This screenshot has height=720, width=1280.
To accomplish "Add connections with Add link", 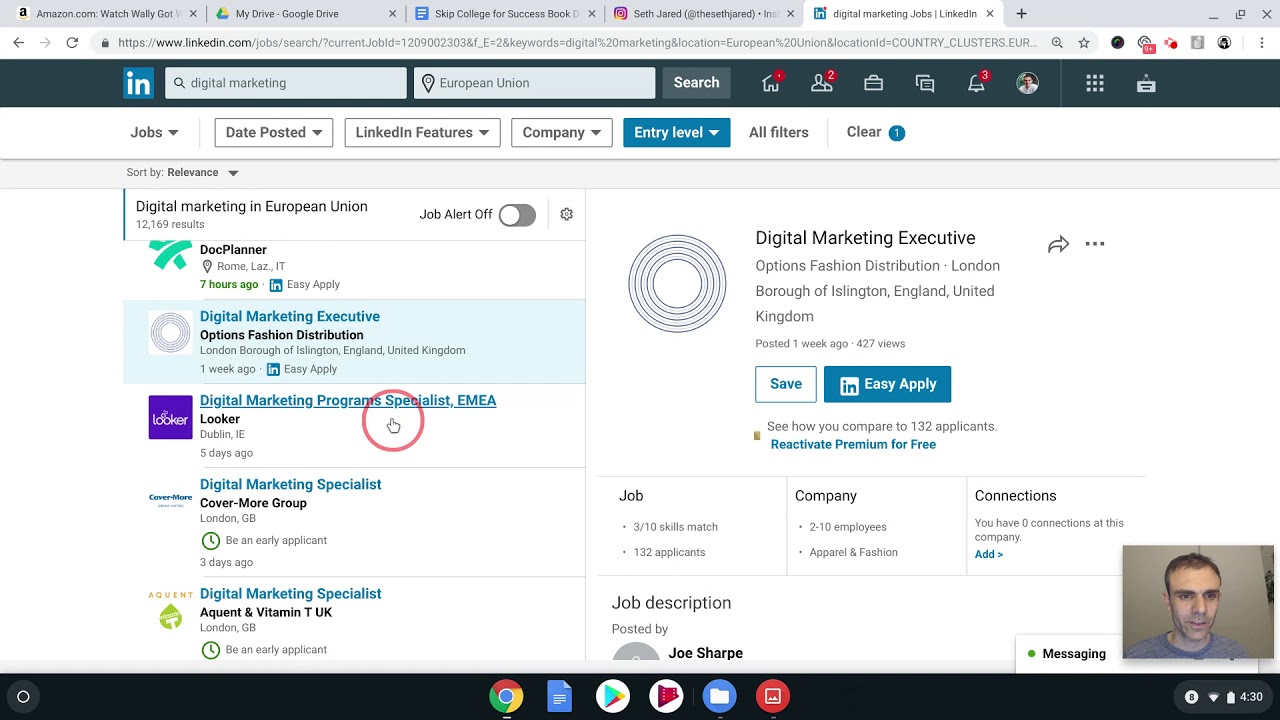I will tap(989, 554).
